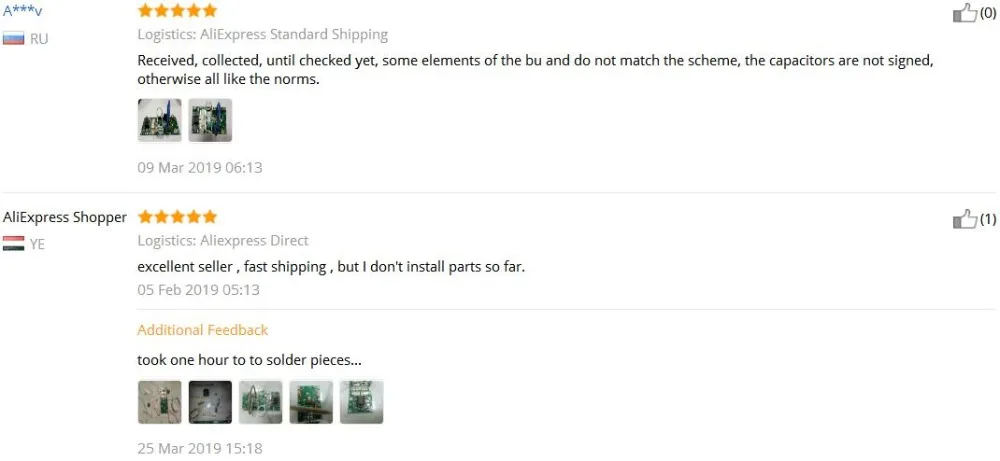Viewport: 1000px width, 461px height.
Task: Open third thumbnail under Additional Feedback
Action: coord(260,402)
